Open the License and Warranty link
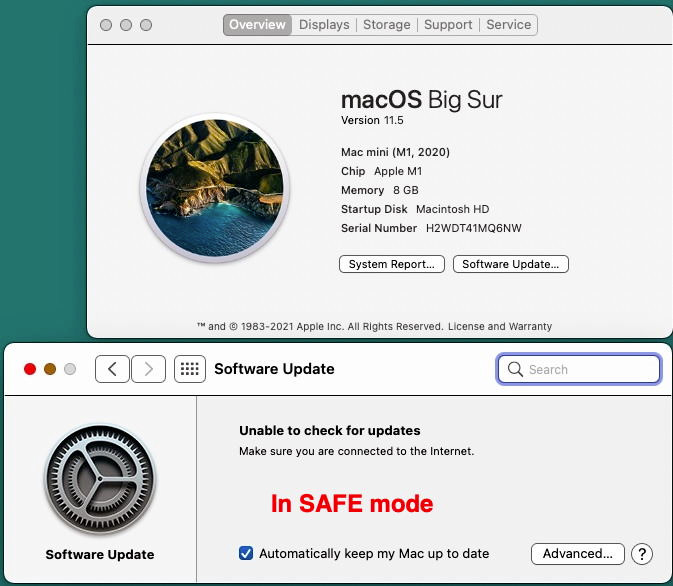This screenshot has width=673, height=586. coord(500,326)
